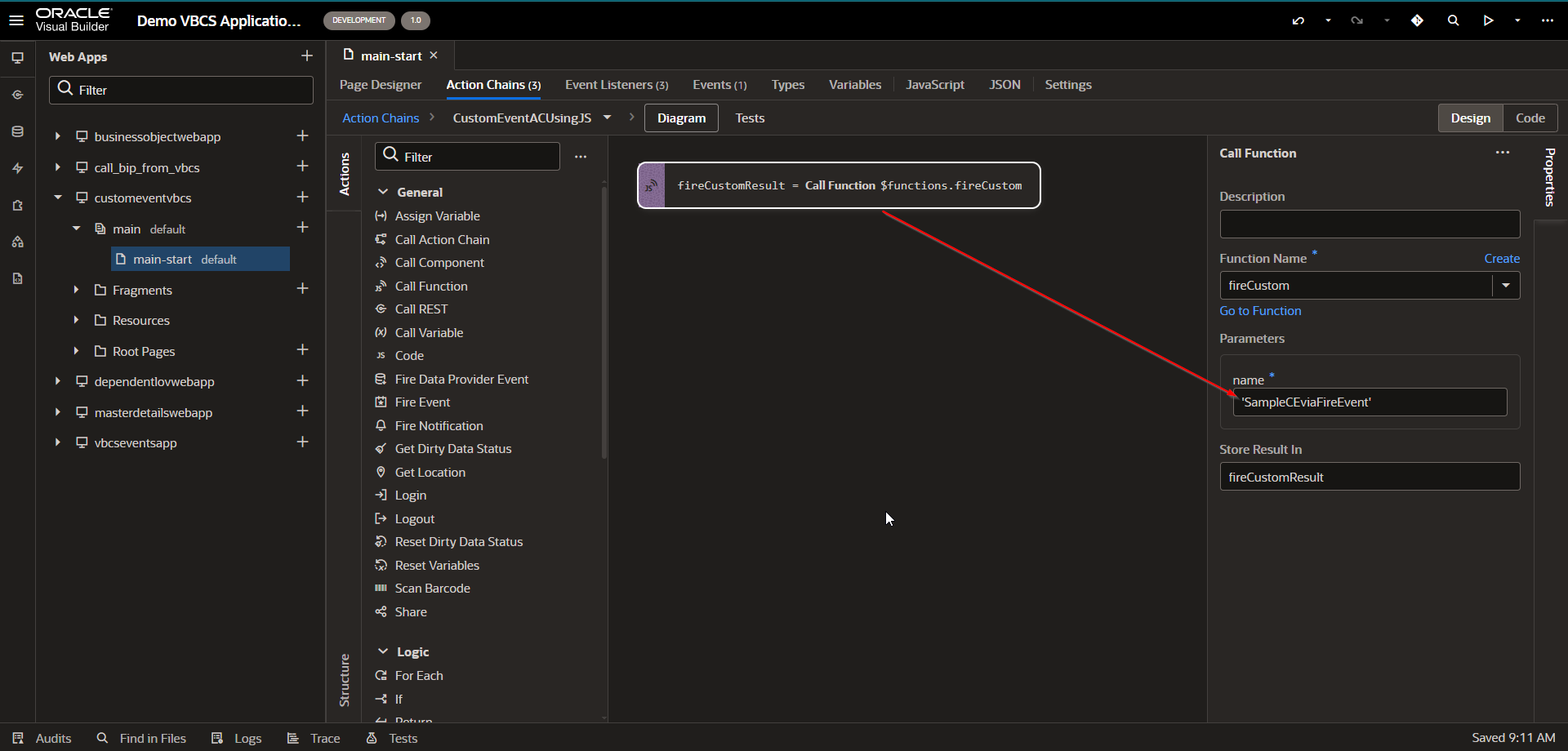This screenshot has width=1568, height=751.
Task: Add item to businessobjectwebapp plus
Action: tap(302, 136)
